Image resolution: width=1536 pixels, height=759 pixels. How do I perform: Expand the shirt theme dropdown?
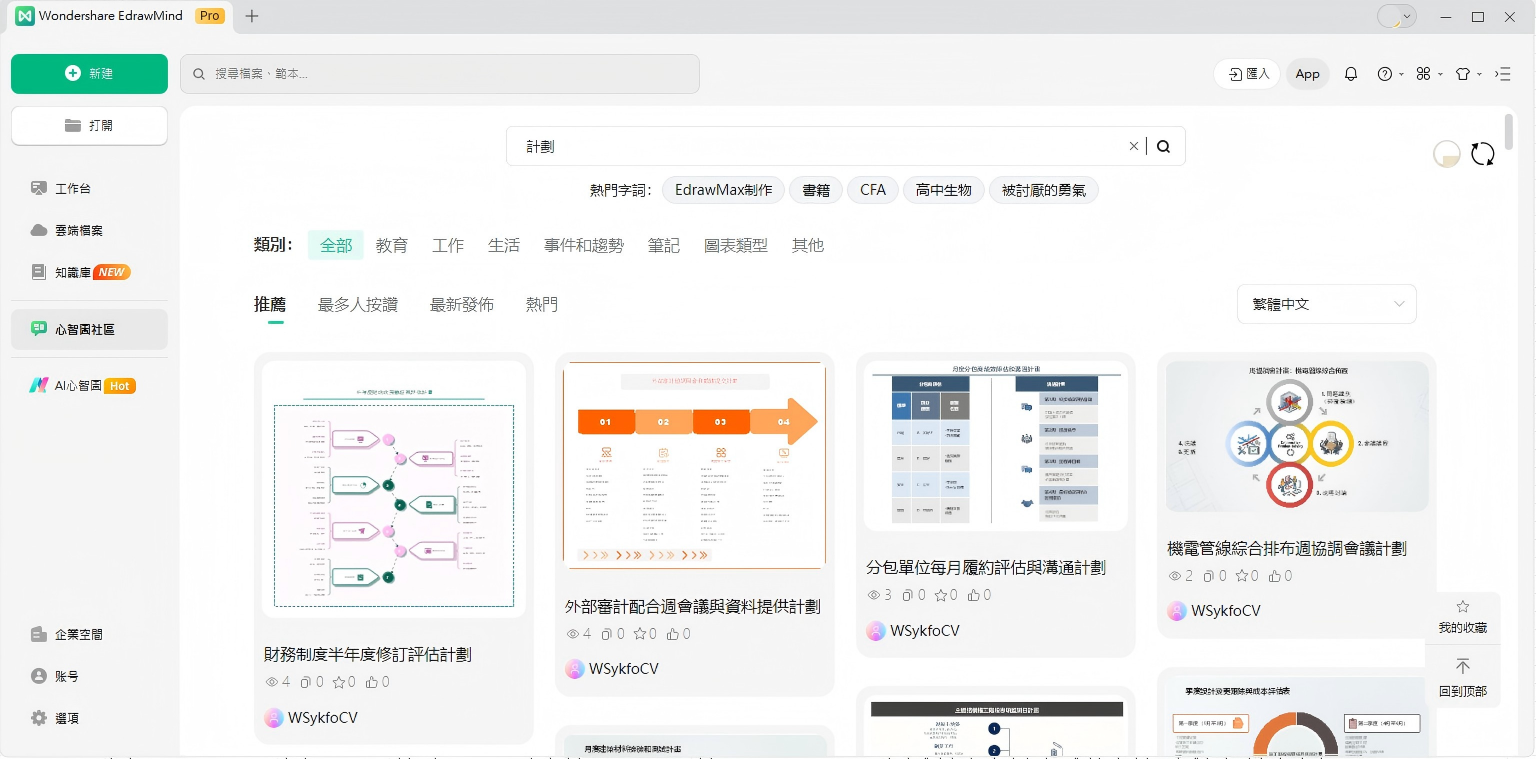[1467, 74]
